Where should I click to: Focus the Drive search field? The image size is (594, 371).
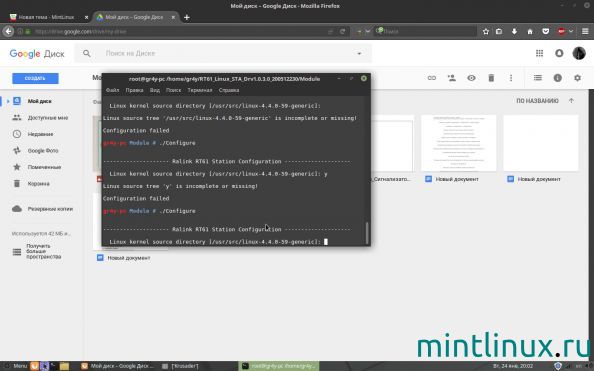(227, 53)
